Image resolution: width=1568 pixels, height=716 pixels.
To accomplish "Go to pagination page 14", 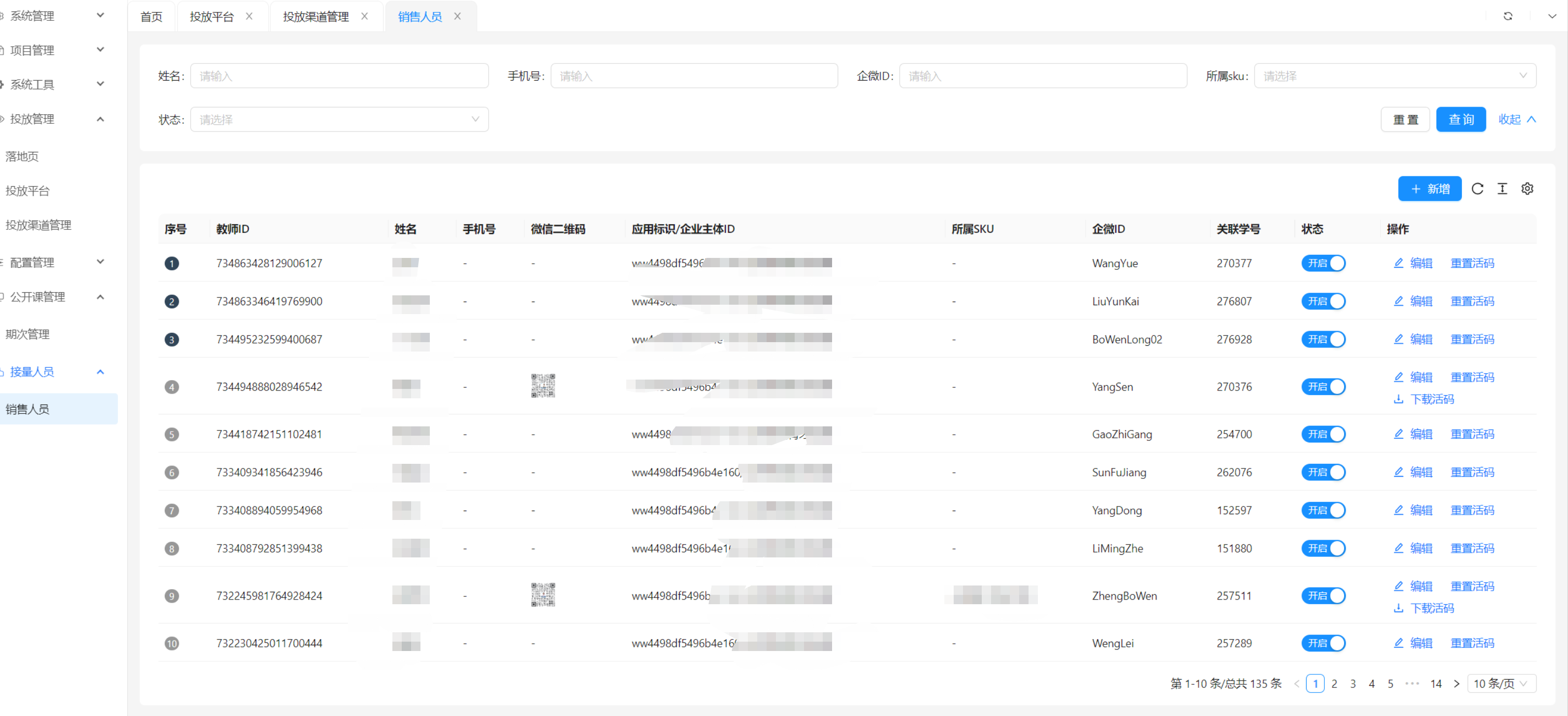I will [1435, 684].
